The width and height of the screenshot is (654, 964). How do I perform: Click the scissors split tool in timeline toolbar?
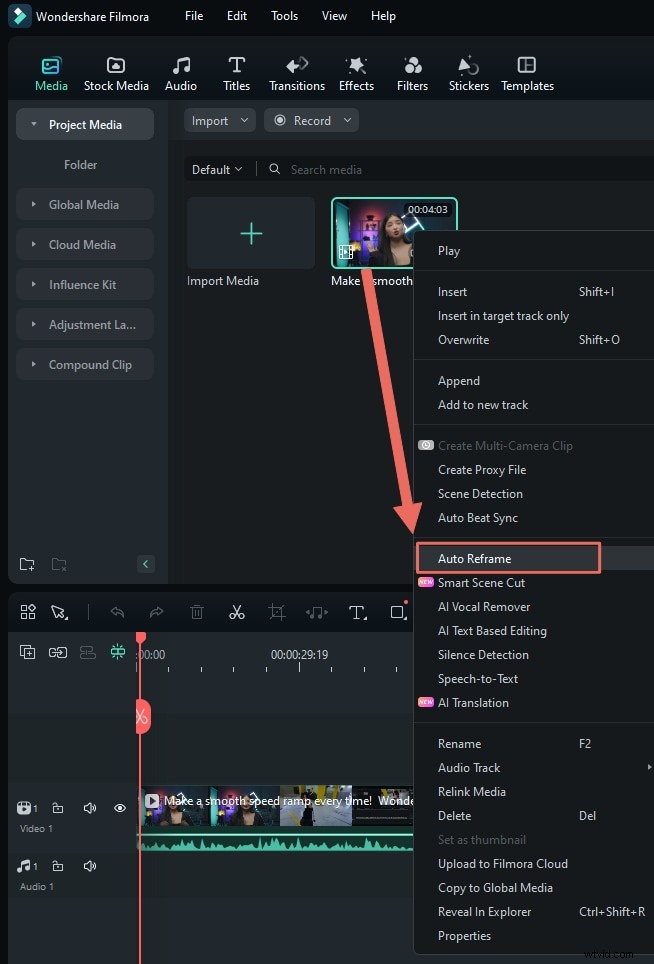[x=237, y=612]
